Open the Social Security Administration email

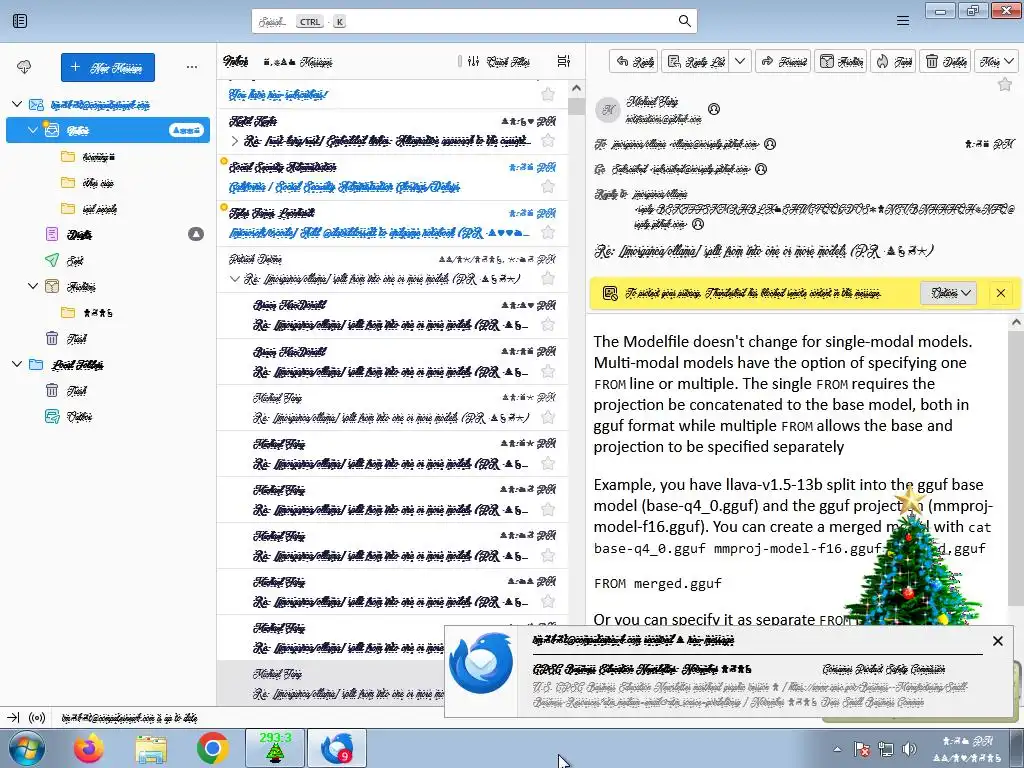[392, 177]
